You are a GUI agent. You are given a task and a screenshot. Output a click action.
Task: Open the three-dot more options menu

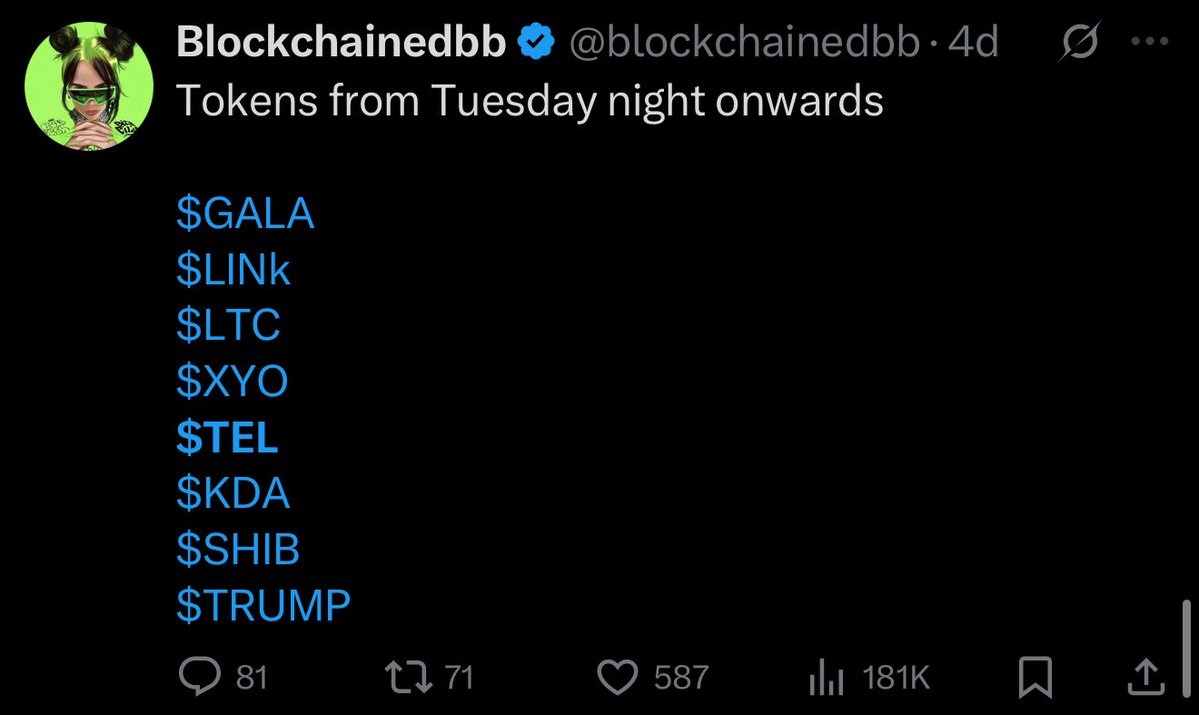(x=1149, y=41)
